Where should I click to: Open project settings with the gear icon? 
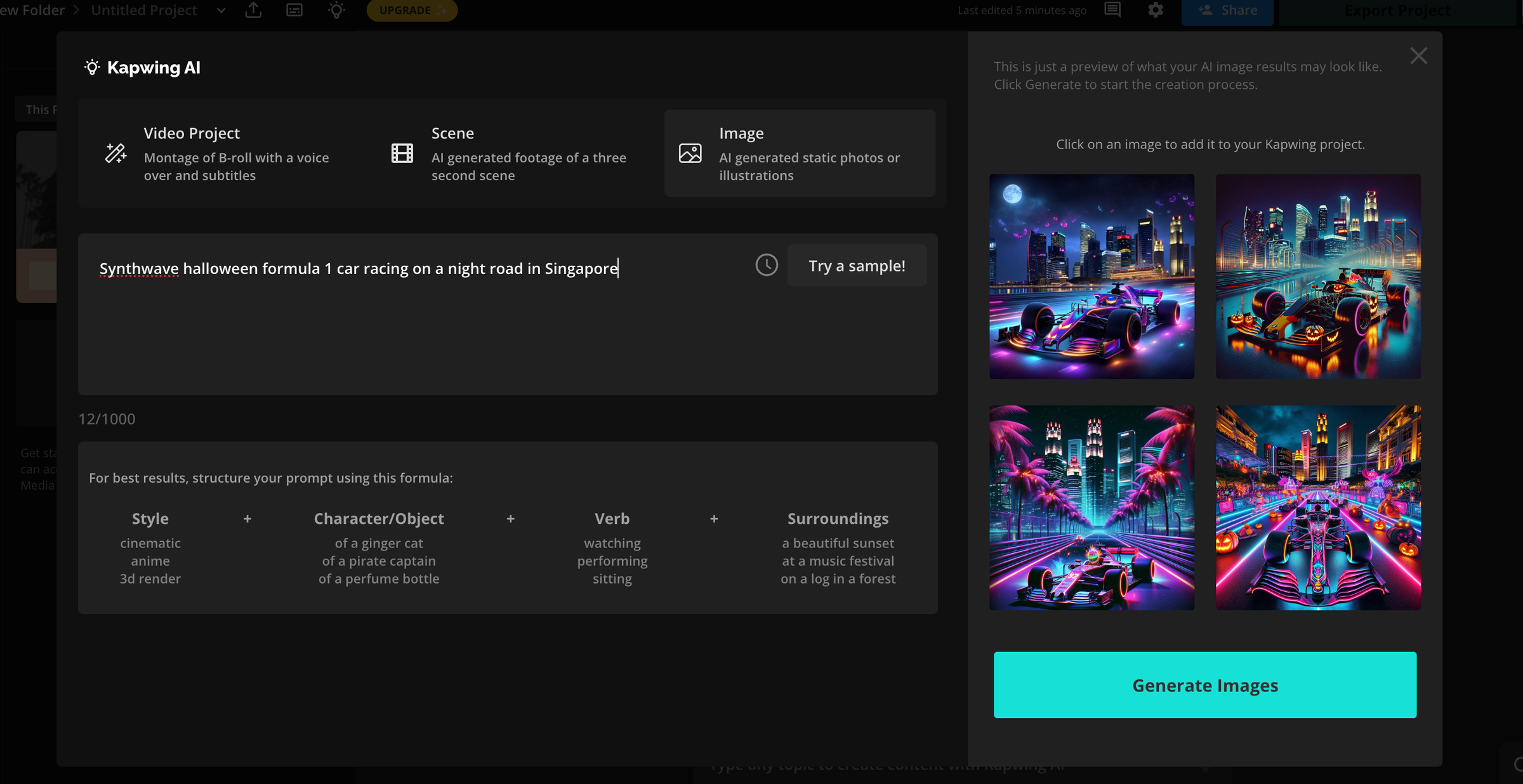pos(1156,10)
